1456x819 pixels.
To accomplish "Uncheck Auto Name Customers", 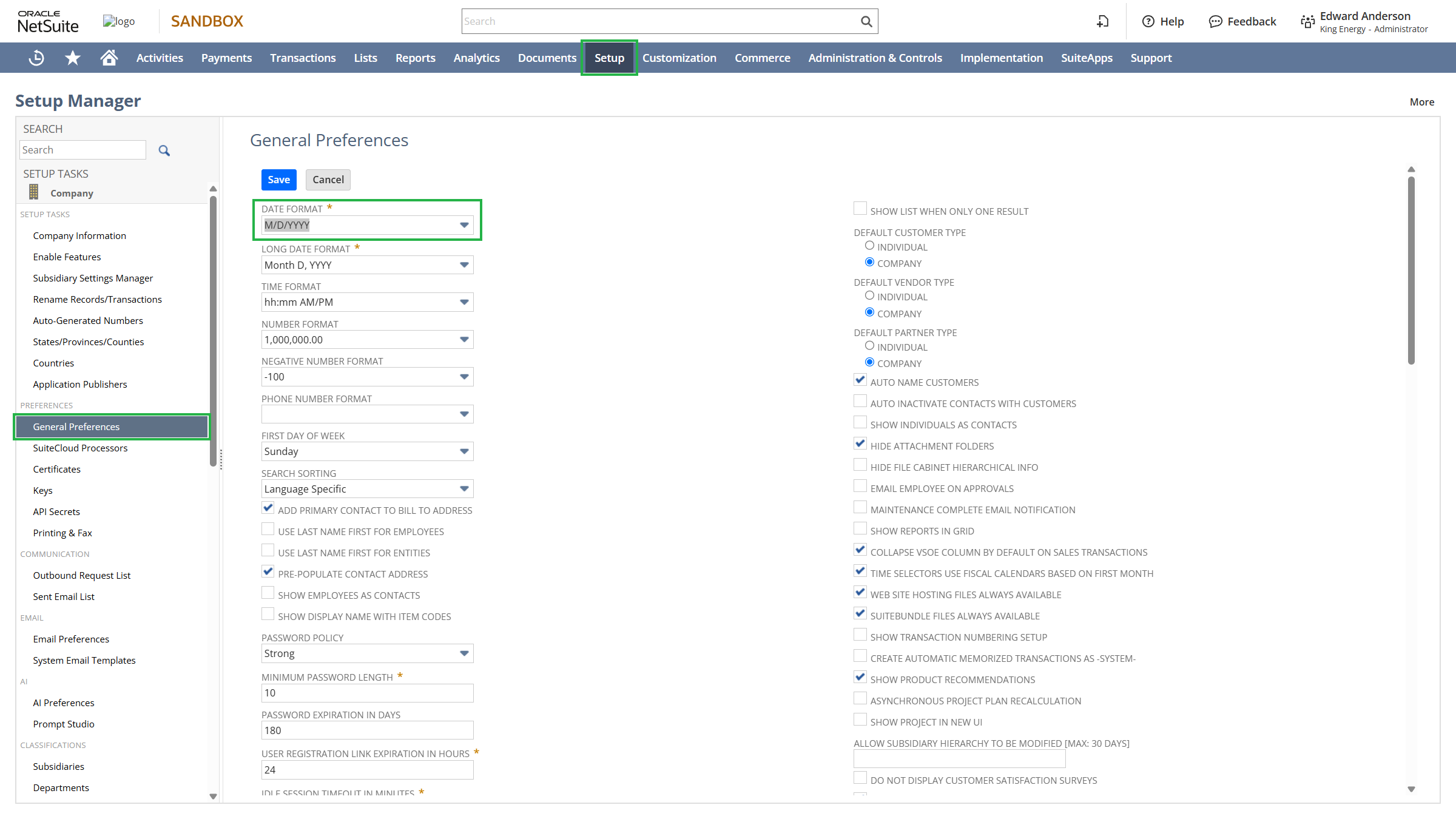I will point(860,380).
